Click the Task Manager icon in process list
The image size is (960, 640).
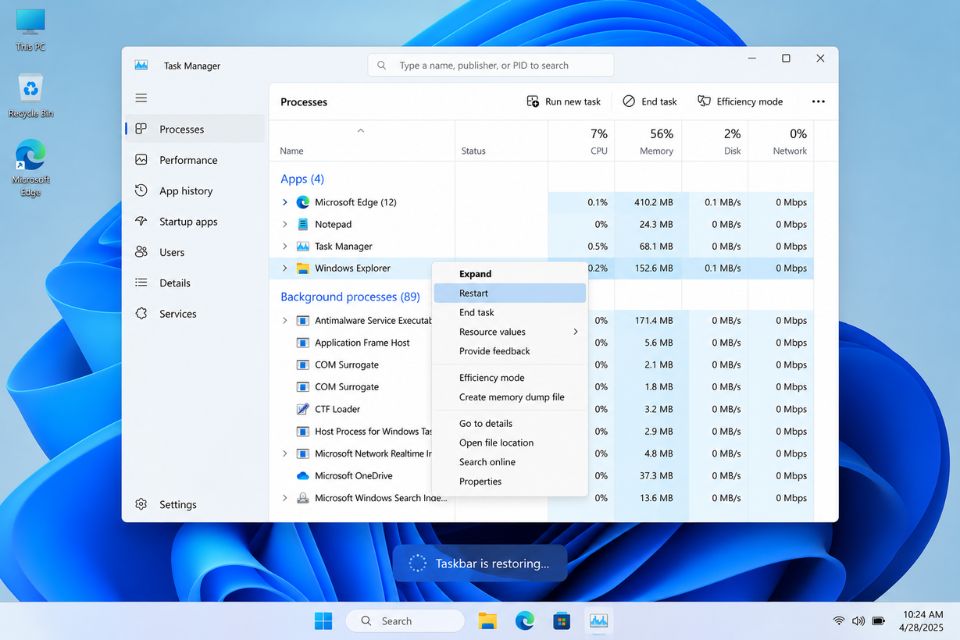pyautogui.click(x=302, y=246)
